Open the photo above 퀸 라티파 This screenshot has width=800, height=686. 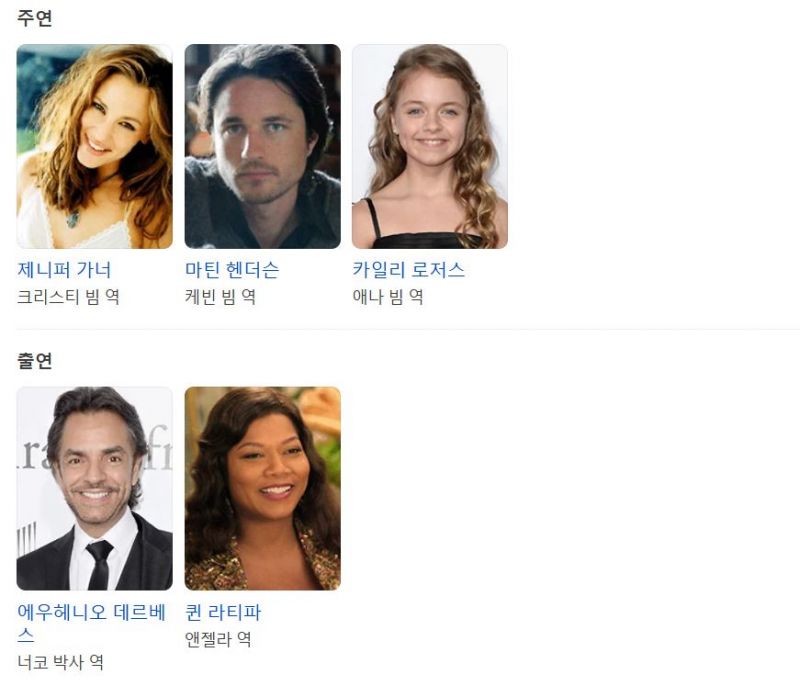pyautogui.click(x=262, y=489)
